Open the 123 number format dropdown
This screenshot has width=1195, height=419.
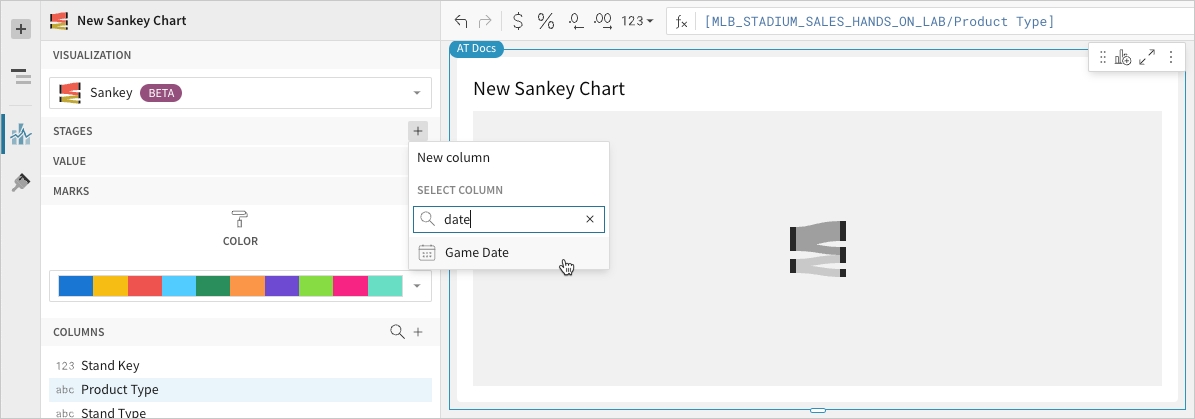pos(637,21)
